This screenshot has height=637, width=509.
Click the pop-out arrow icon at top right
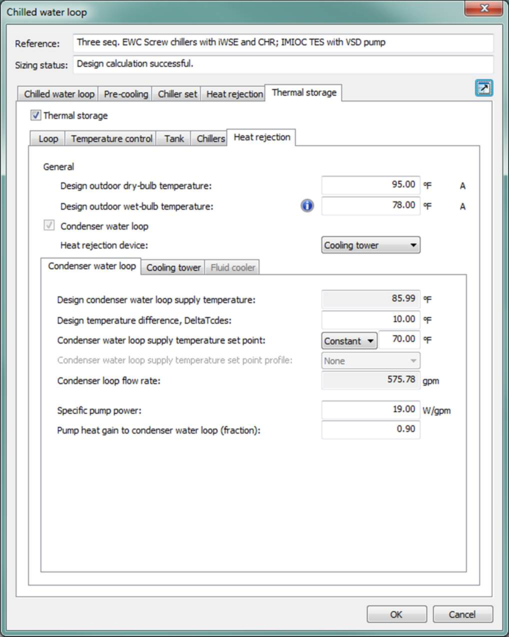tap(484, 88)
